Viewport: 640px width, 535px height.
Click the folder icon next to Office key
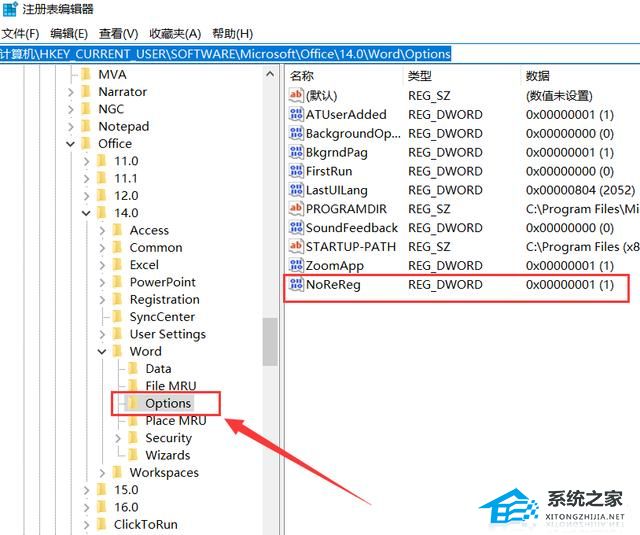coord(86,144)
